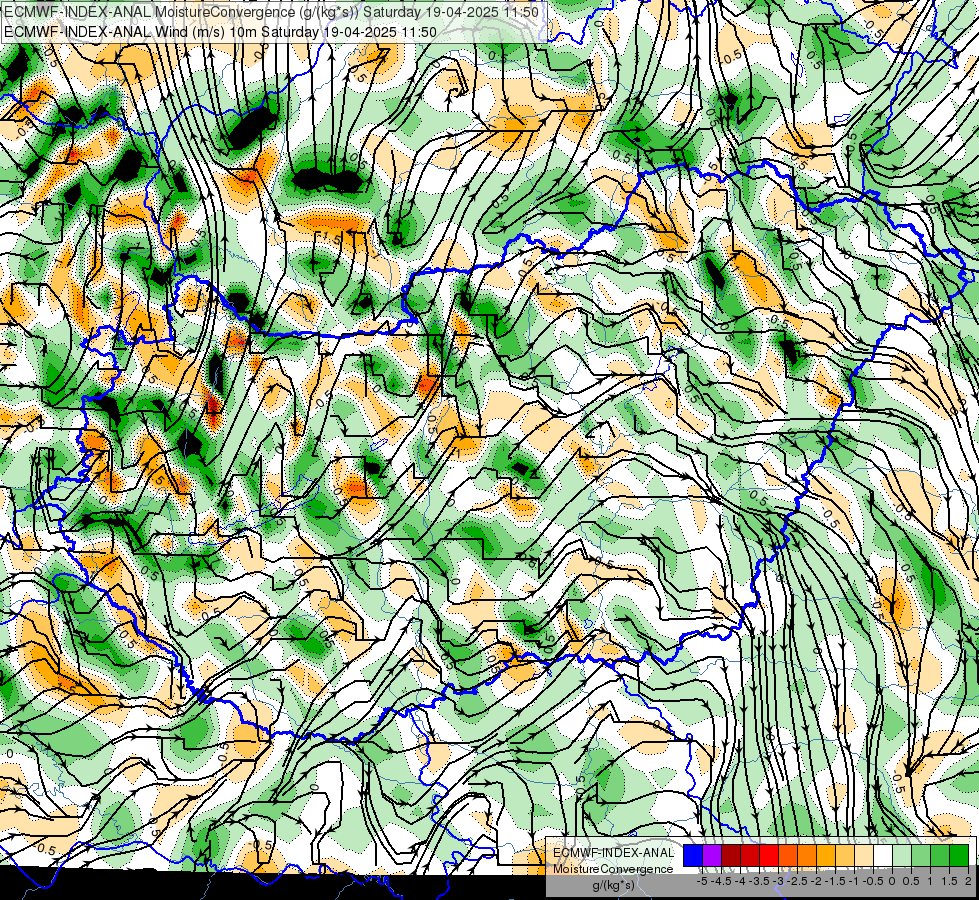Click the white legend color swatch
The image size is (979, 900).
[883, 856]
